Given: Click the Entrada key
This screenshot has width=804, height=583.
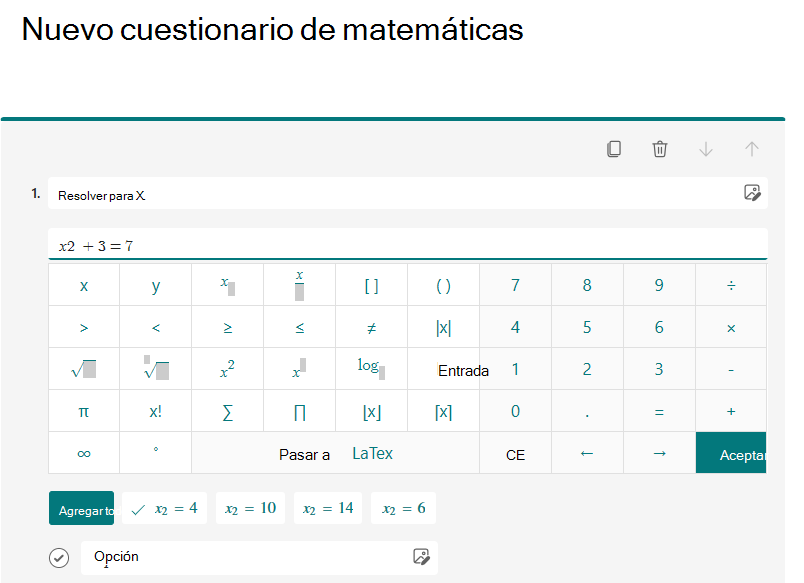Looking at the screenshot, I should point(444,369).
